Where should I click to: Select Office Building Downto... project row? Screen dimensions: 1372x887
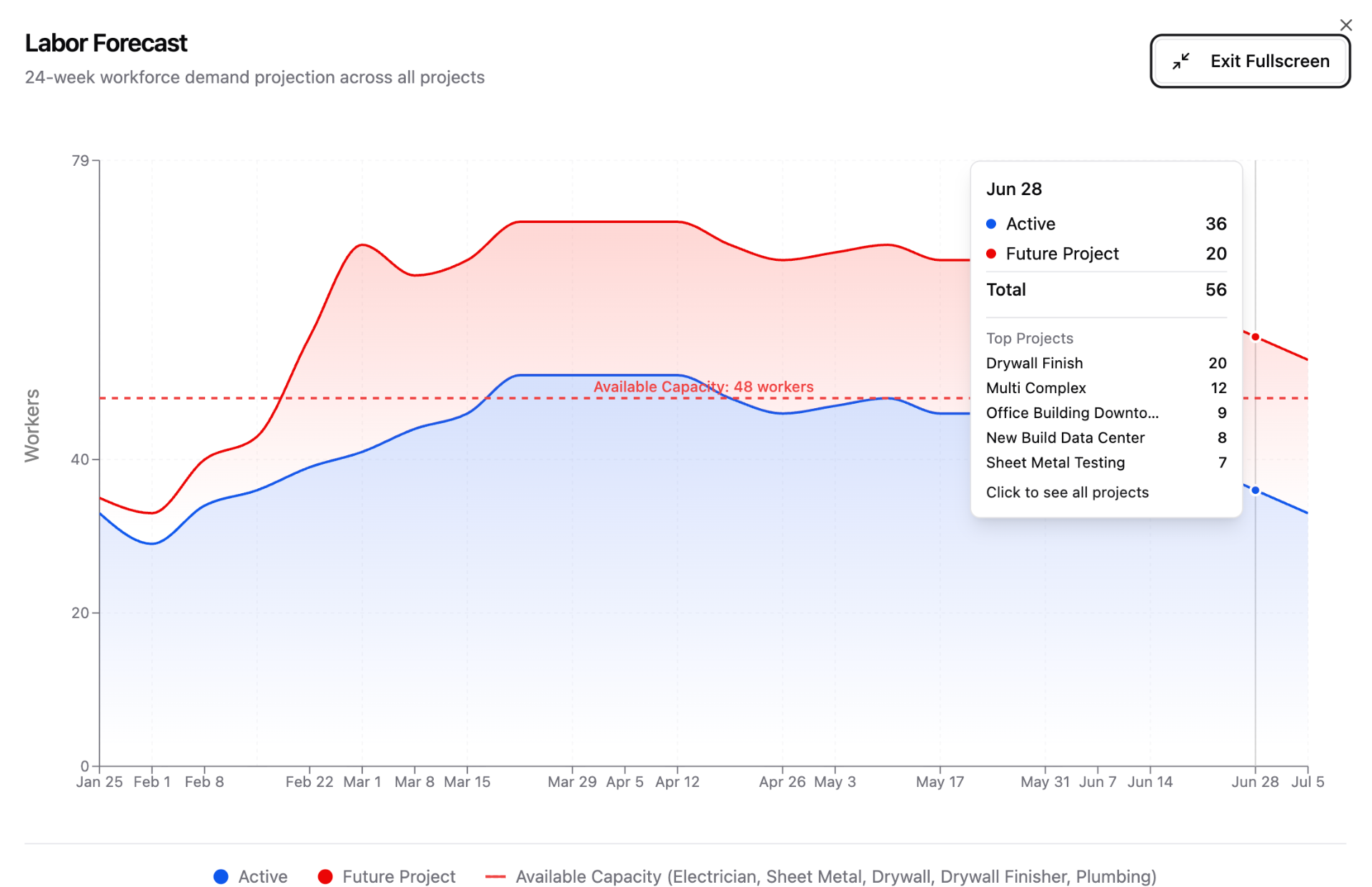point(1106,413)
